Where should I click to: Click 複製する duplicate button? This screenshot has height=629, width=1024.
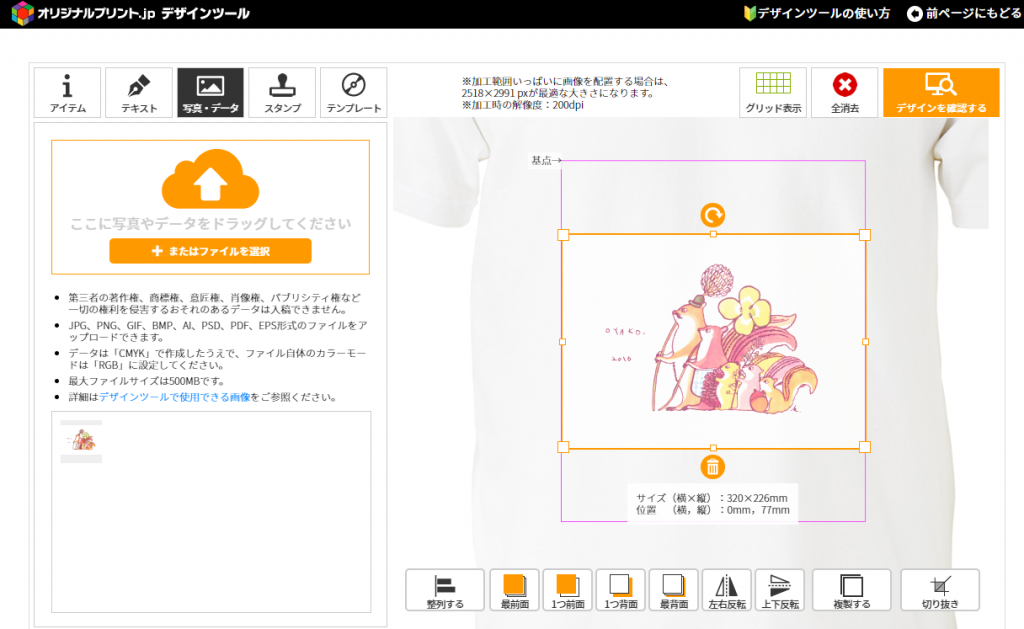coord(852,590)
